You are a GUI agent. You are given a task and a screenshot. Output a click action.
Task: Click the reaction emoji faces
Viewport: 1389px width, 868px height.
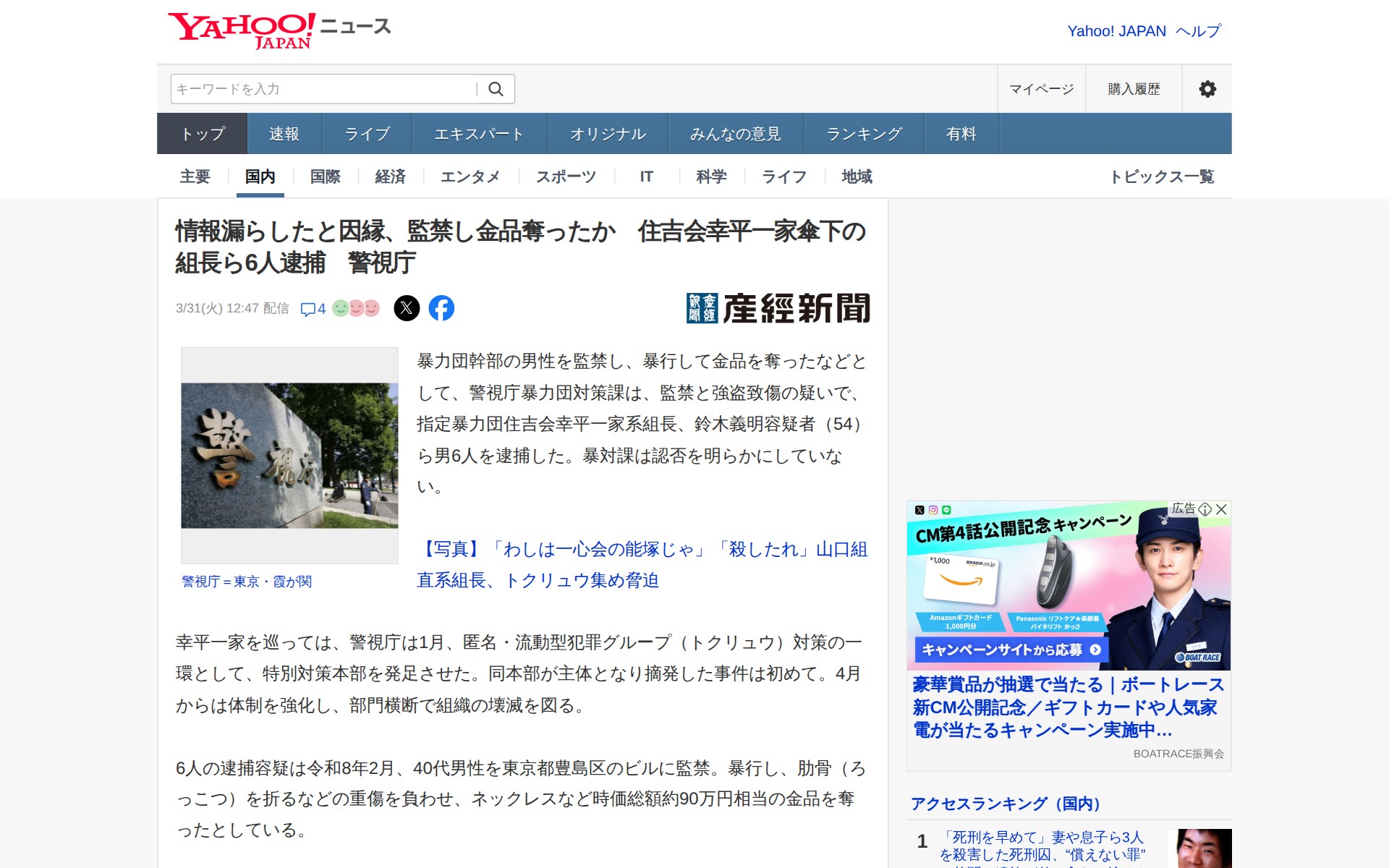coord(356,308)
